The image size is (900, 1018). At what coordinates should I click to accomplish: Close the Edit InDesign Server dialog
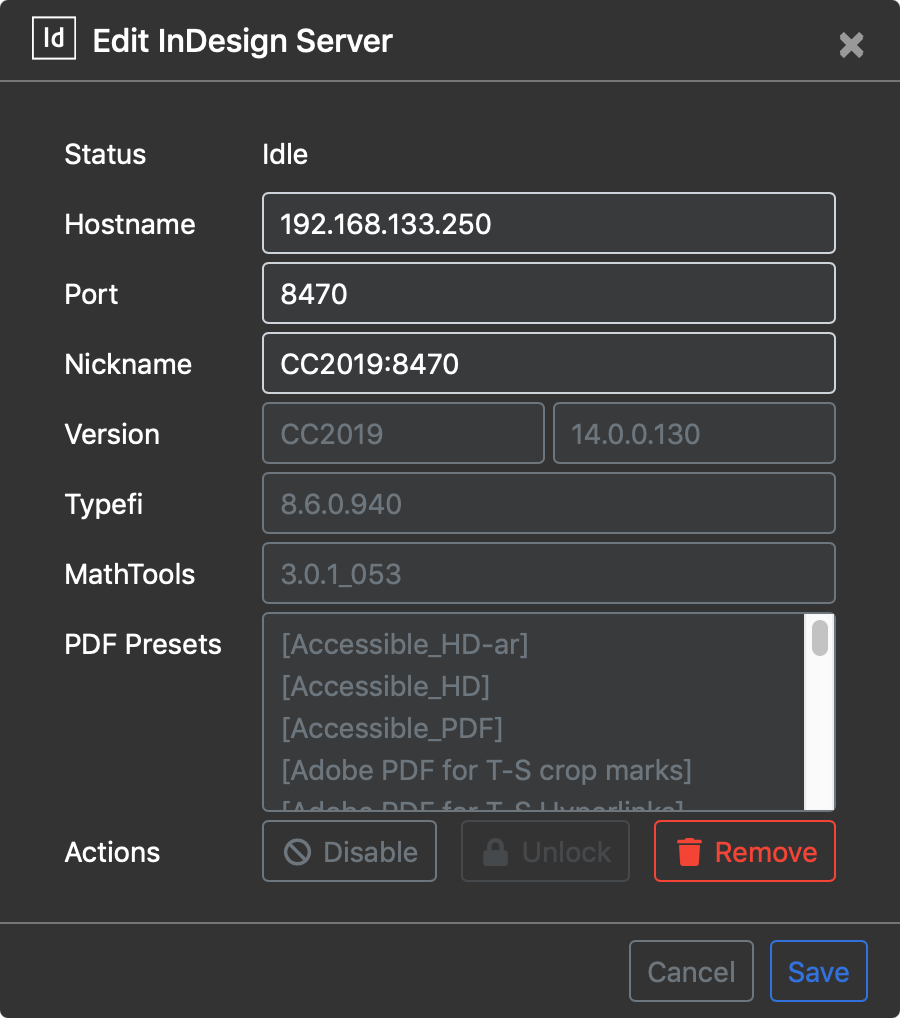tap(851, 45)
